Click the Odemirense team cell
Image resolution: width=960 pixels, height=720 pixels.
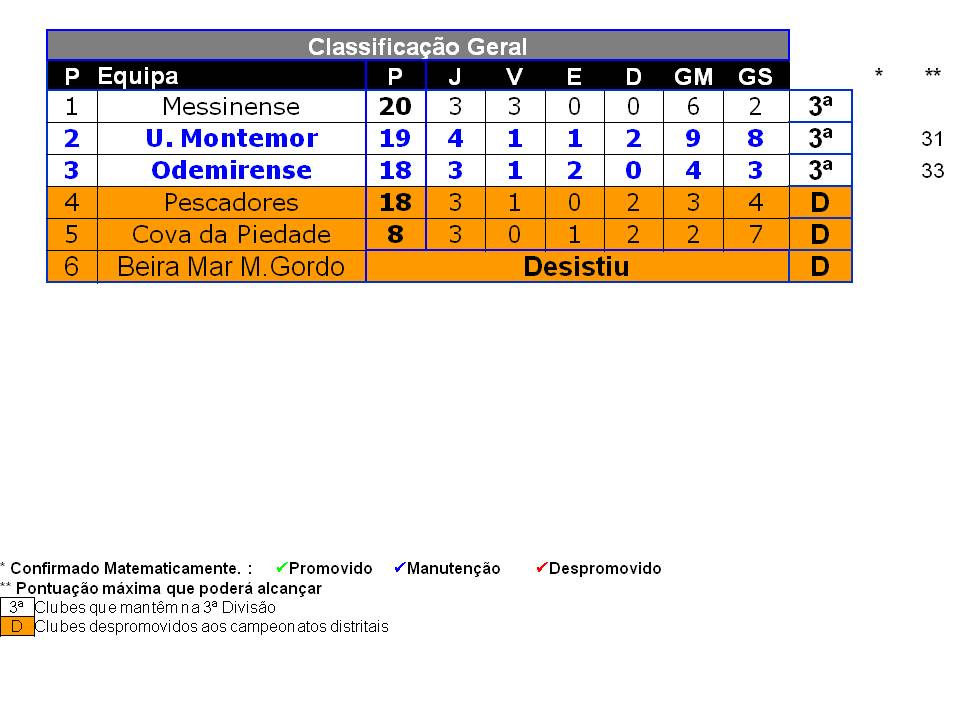click(231, 171)
